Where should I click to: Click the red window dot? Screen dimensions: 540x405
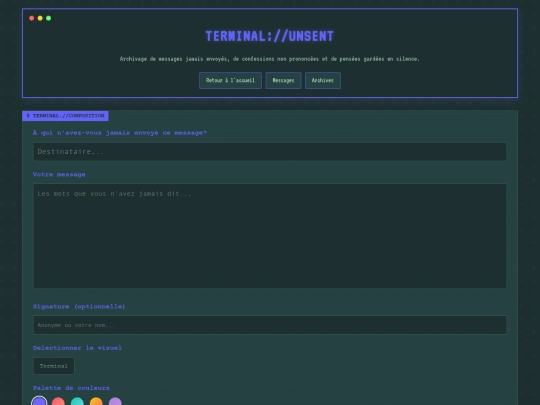(32, 18)
